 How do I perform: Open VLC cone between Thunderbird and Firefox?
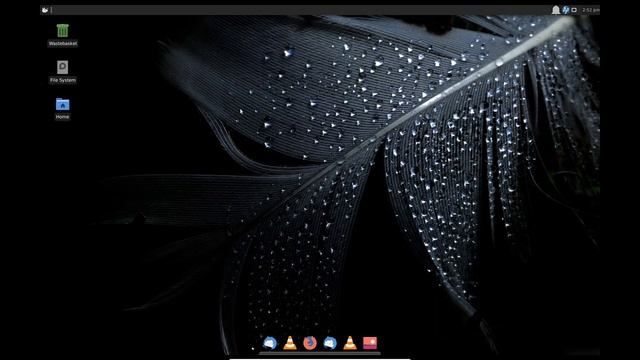[290, 343]
